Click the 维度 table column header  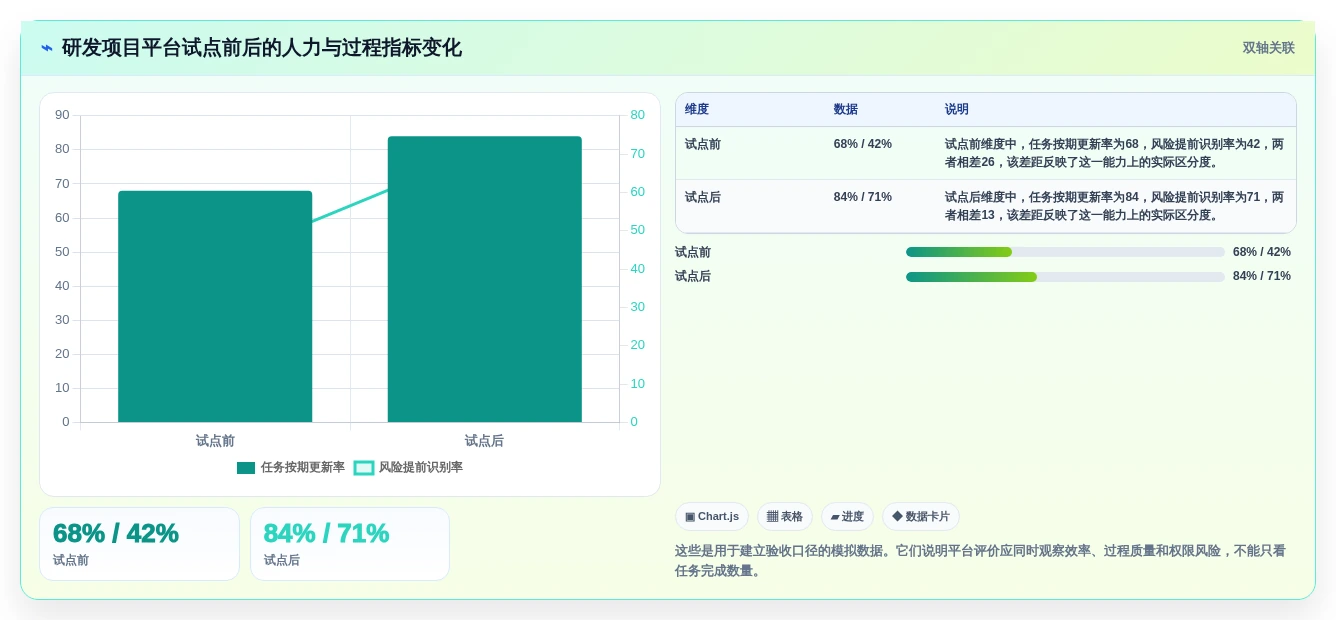(x=697, y=109)
